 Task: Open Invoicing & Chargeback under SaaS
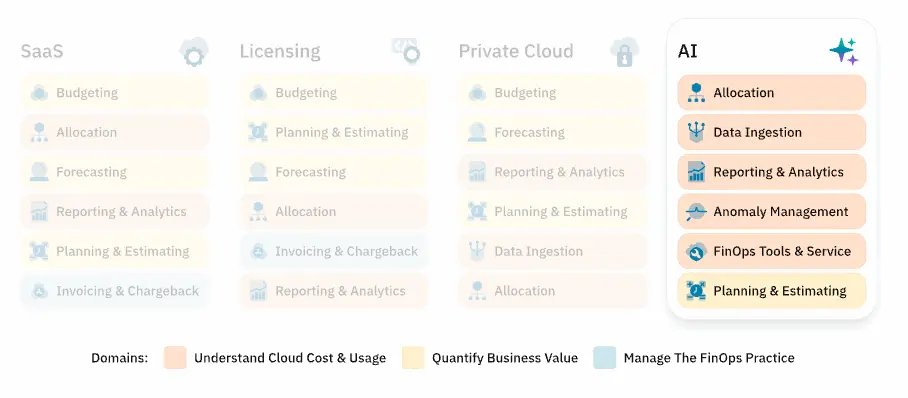115,291
